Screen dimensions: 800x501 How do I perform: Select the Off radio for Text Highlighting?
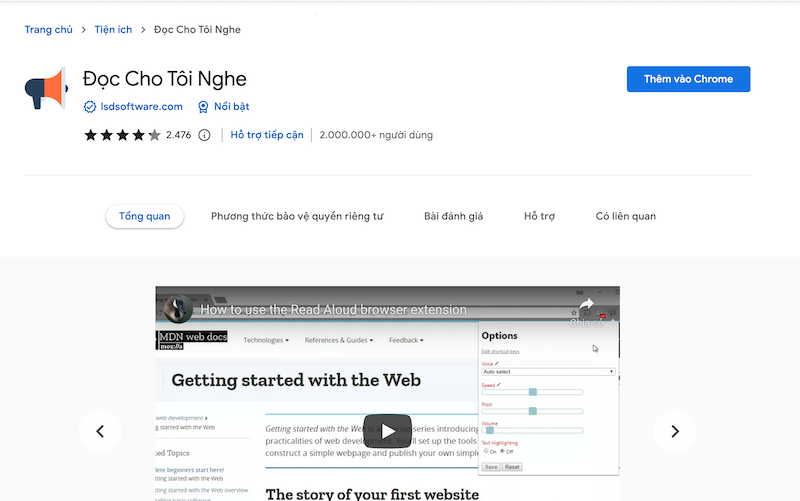pyautogui.click(x=502, y=451)
